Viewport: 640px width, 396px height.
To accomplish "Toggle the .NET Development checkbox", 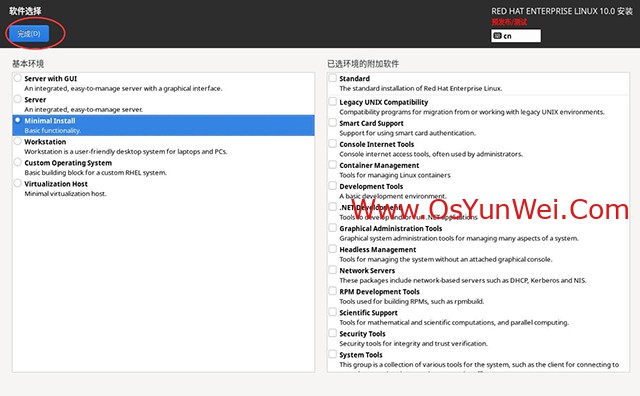I will [x=333, y=207].
